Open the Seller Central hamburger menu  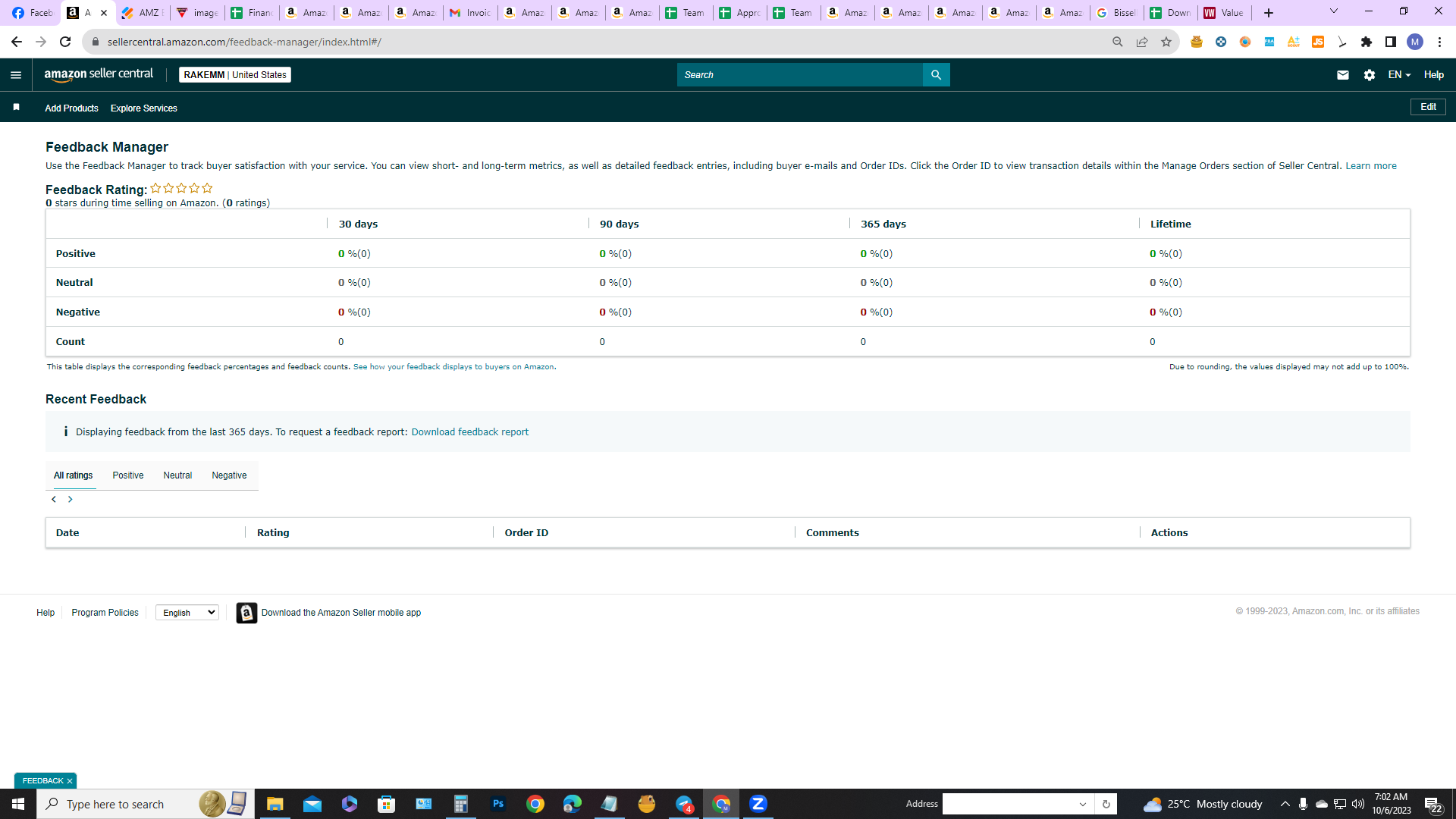click(16, 74)
